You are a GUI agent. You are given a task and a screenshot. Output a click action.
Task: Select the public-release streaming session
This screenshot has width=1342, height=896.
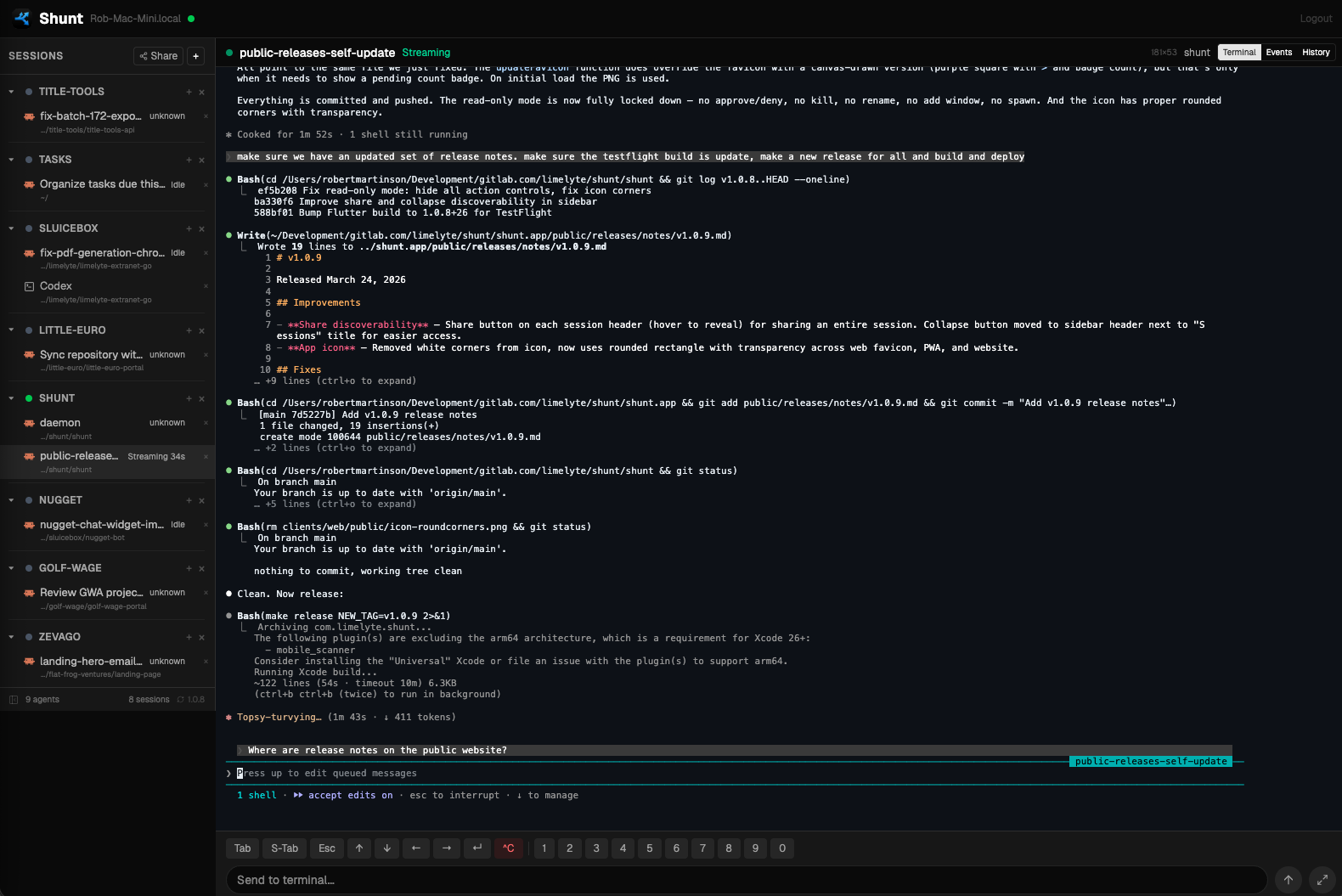tap(107, 462)
